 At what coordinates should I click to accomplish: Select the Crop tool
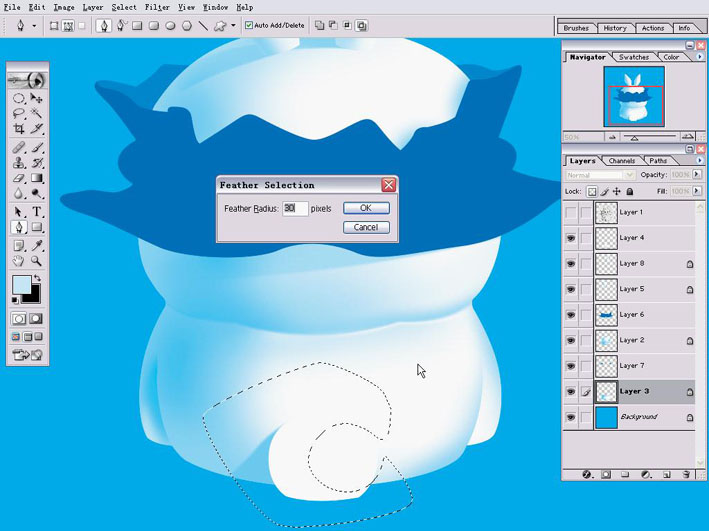[19, 129]
